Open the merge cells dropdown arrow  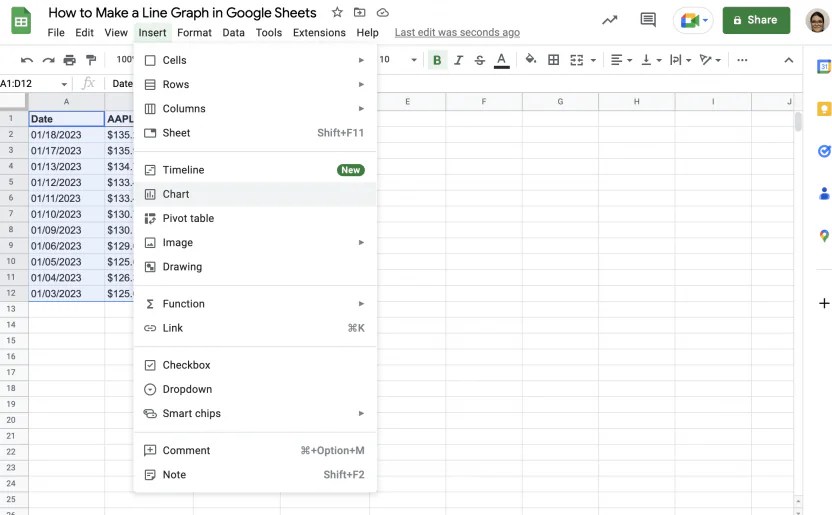pyautogui.click(x=593, y=60)
